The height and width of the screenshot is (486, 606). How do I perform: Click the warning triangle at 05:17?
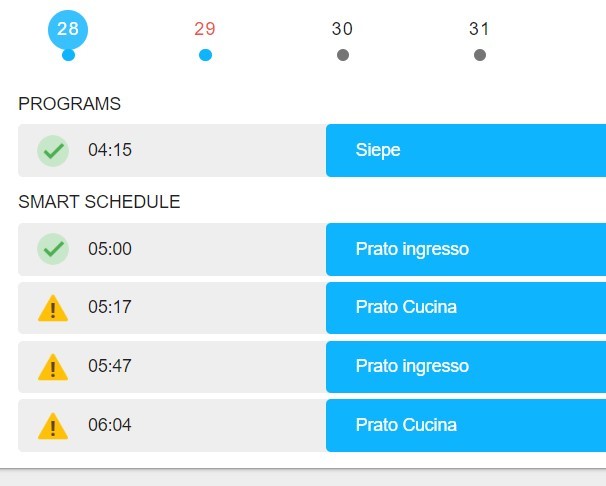[x=53, y=308]
